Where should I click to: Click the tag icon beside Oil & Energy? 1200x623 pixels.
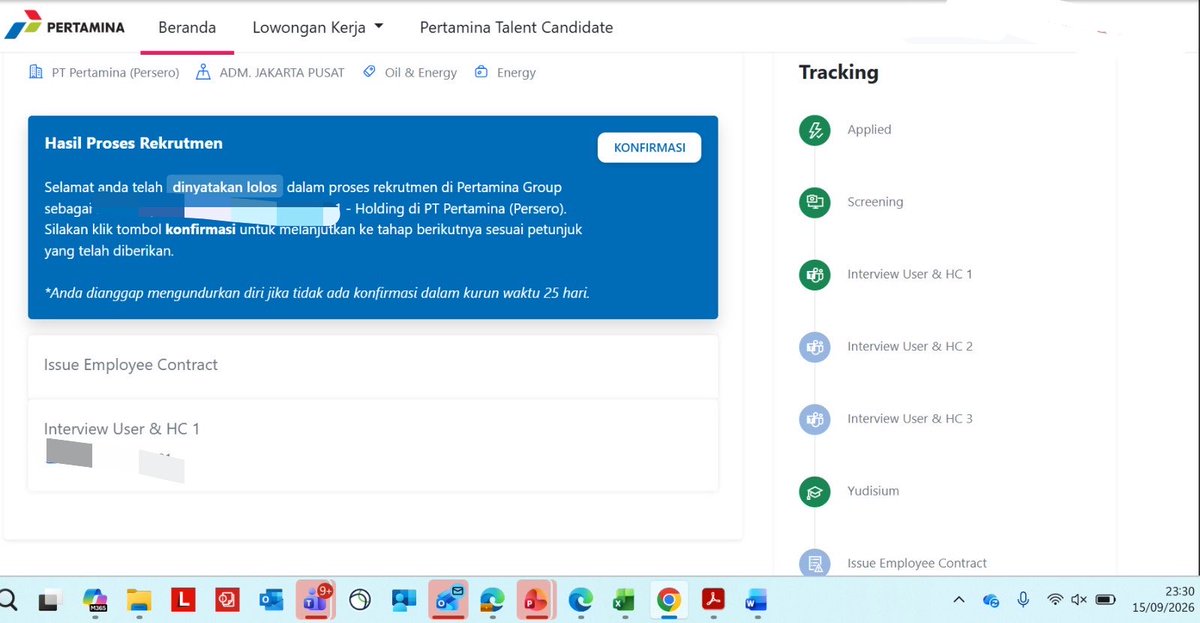coord(369,72)
